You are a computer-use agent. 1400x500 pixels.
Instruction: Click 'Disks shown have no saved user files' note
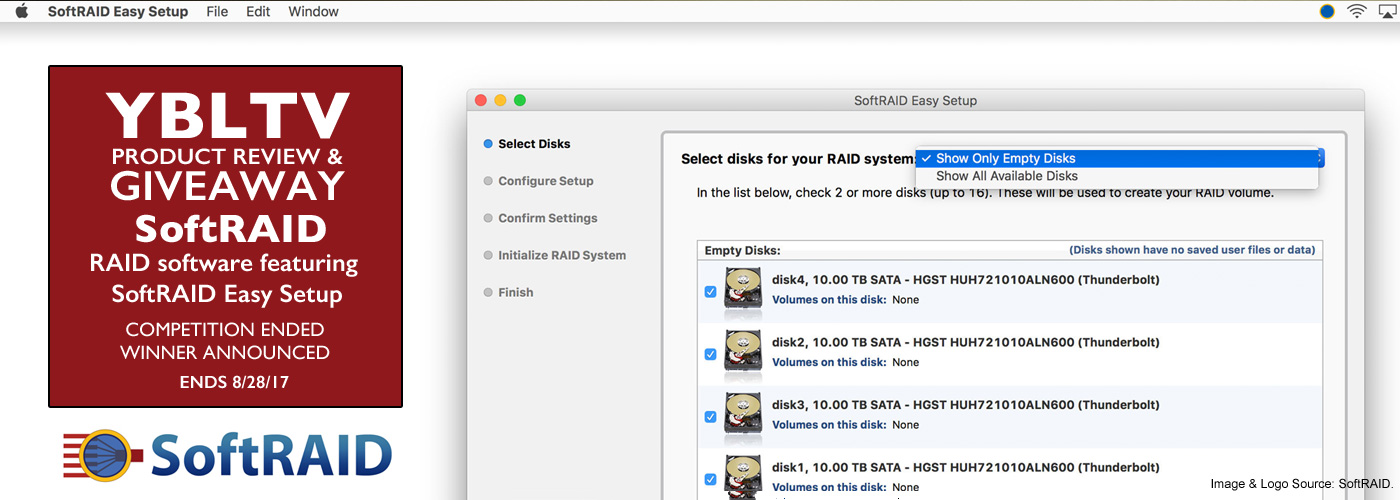(1192, 250)
